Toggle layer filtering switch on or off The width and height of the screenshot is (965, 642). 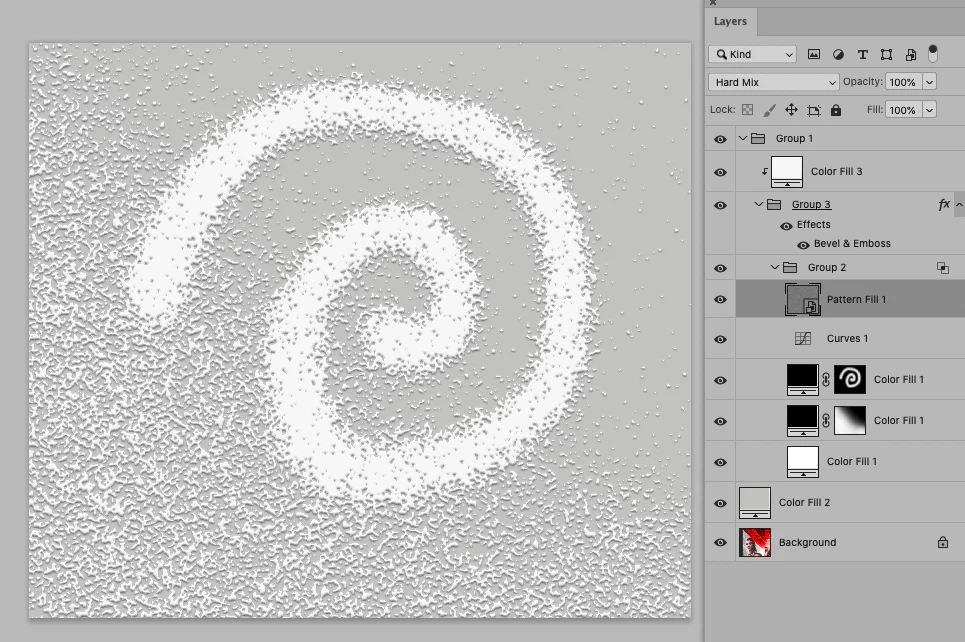click(932, 53)
